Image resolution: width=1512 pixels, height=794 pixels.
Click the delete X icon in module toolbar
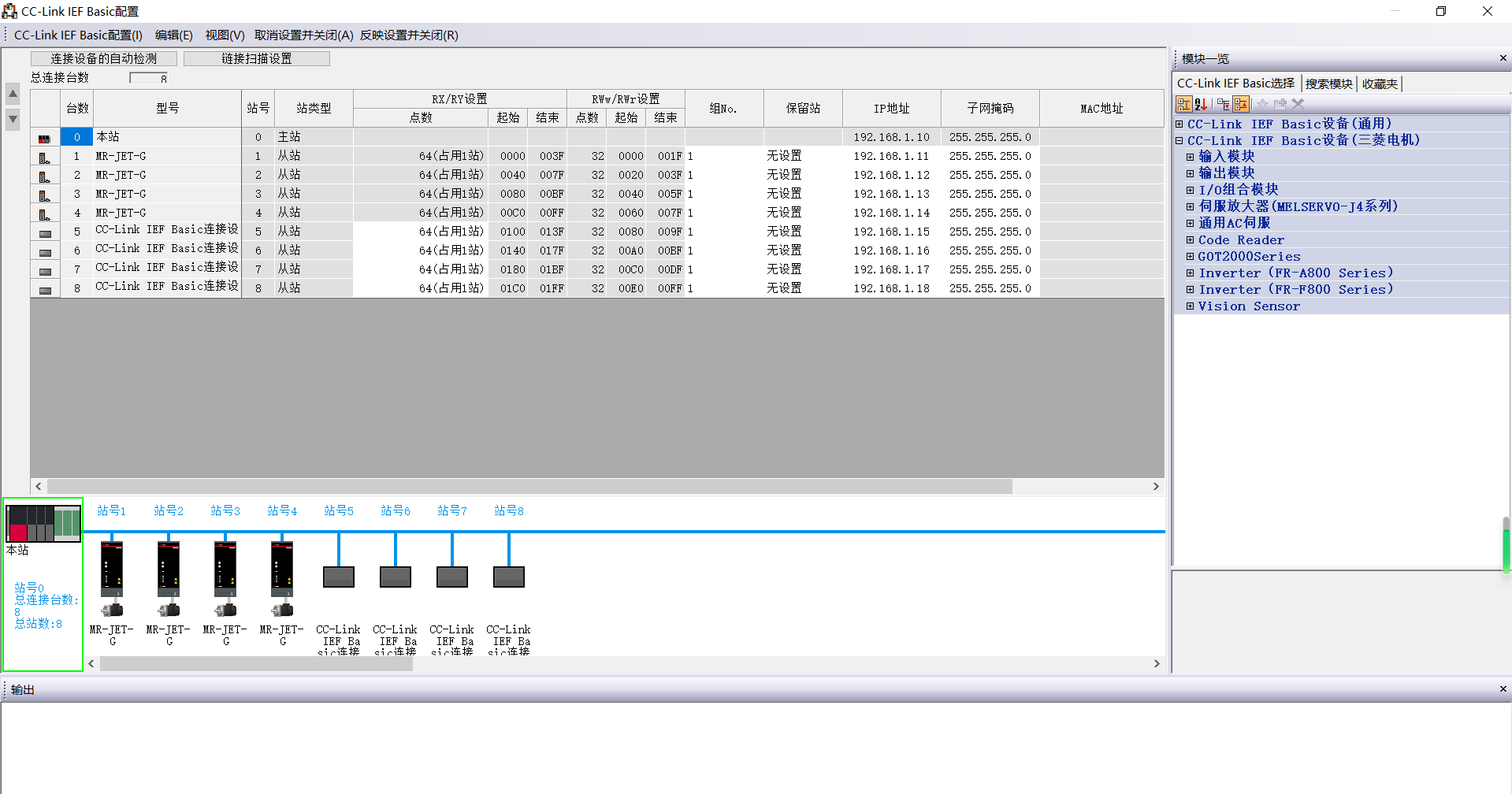(1298, 104)
